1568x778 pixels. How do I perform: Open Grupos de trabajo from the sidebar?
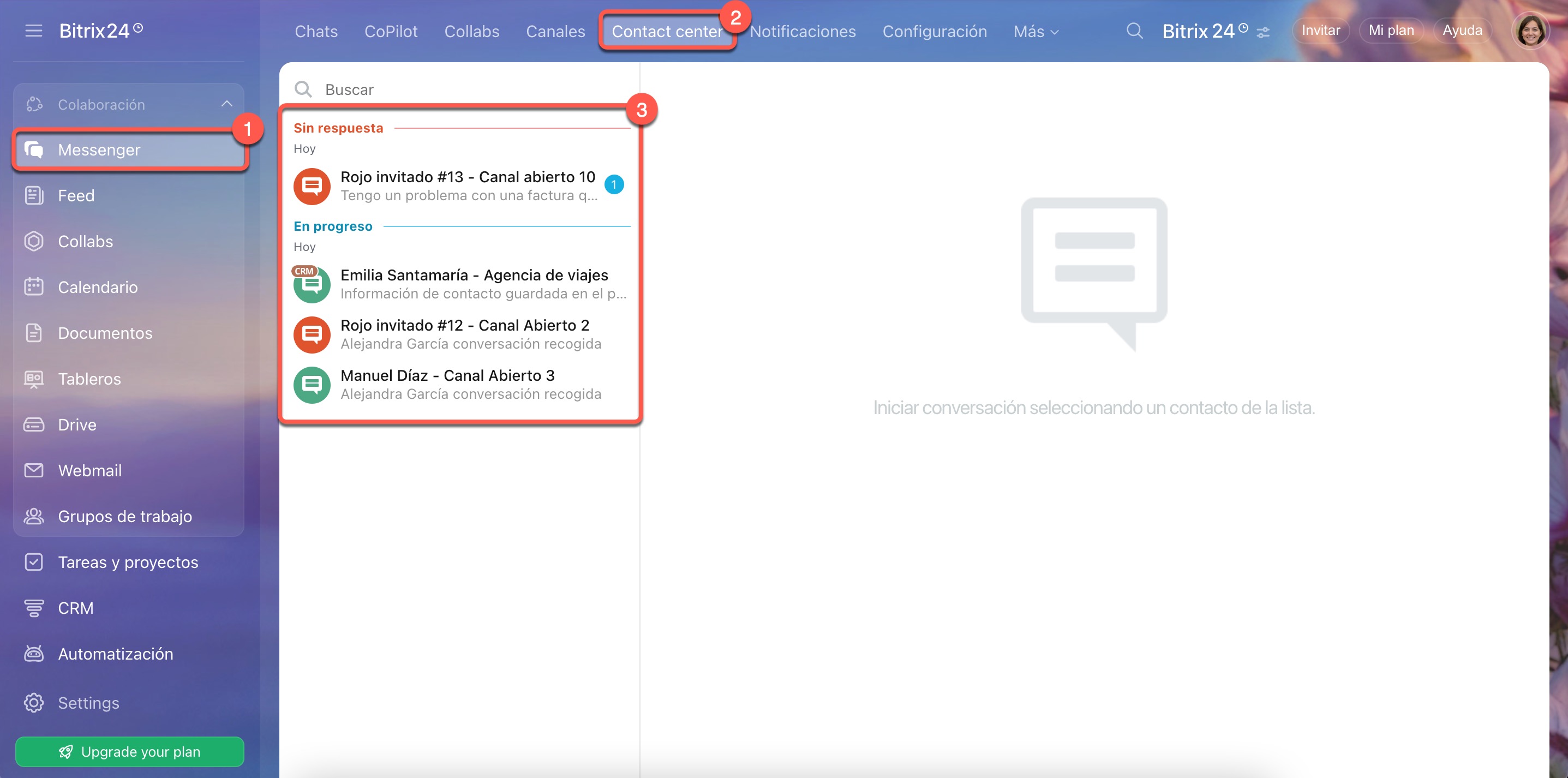pyautogui.click(x=129, y=516)
